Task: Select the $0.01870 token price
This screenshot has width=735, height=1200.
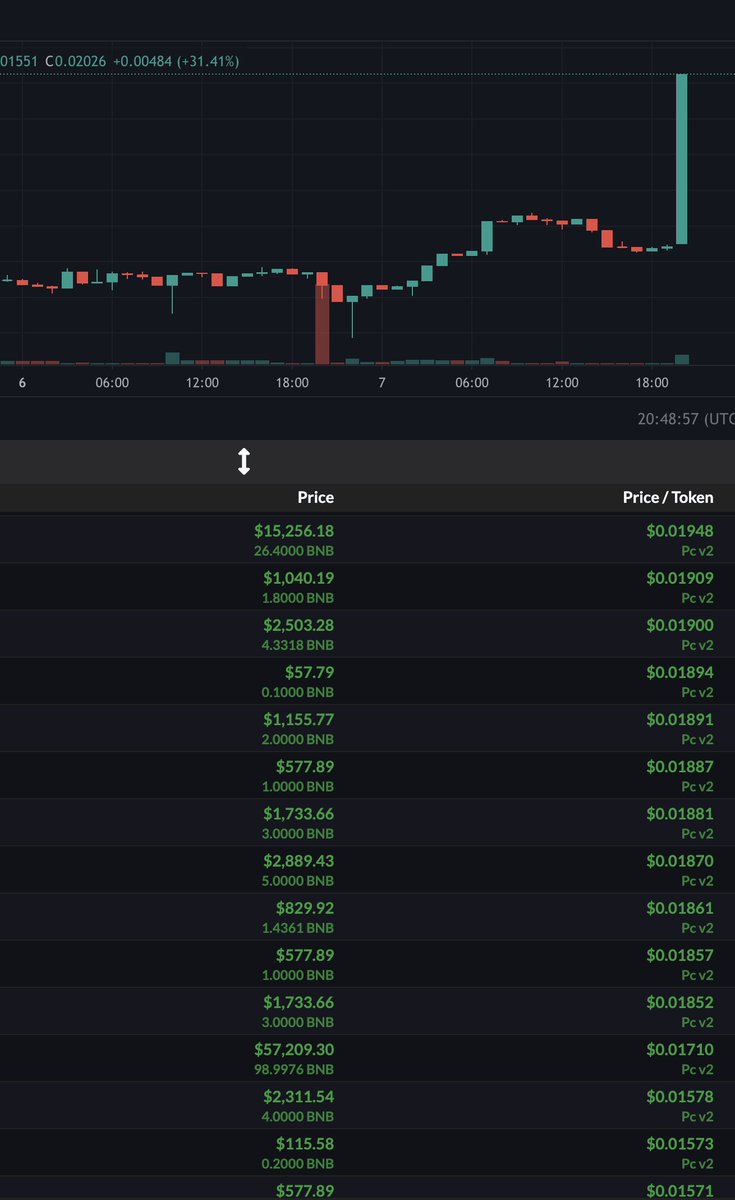Action: [x=680, y=860]
